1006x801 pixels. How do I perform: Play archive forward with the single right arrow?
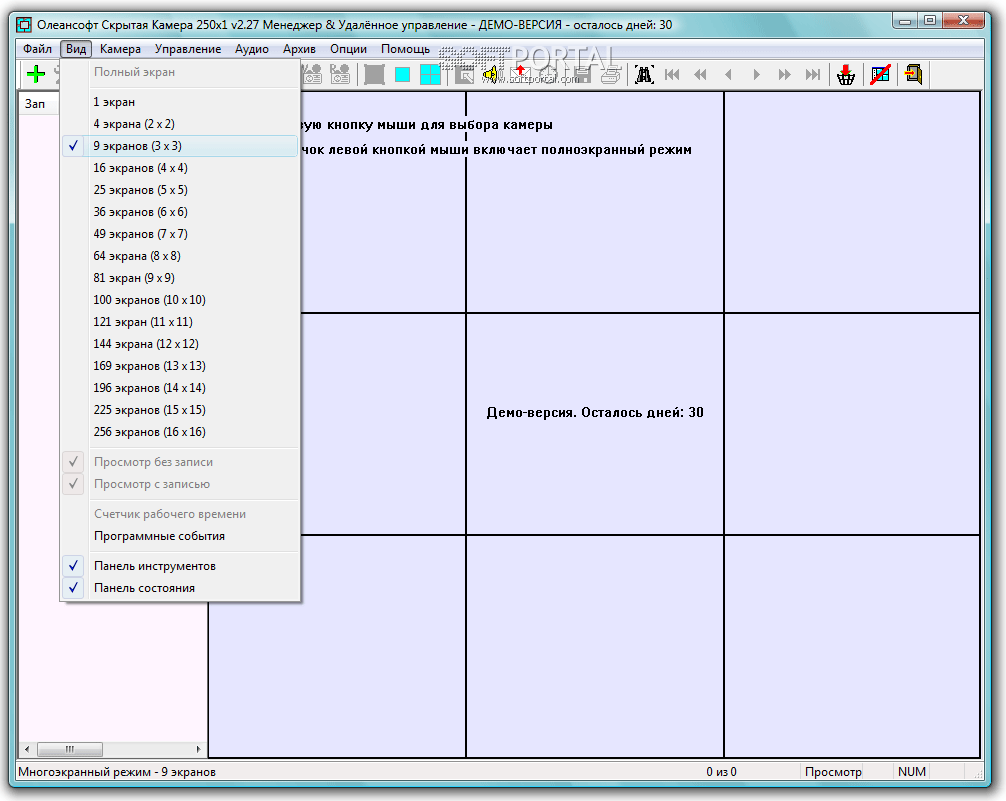[756, 74]
